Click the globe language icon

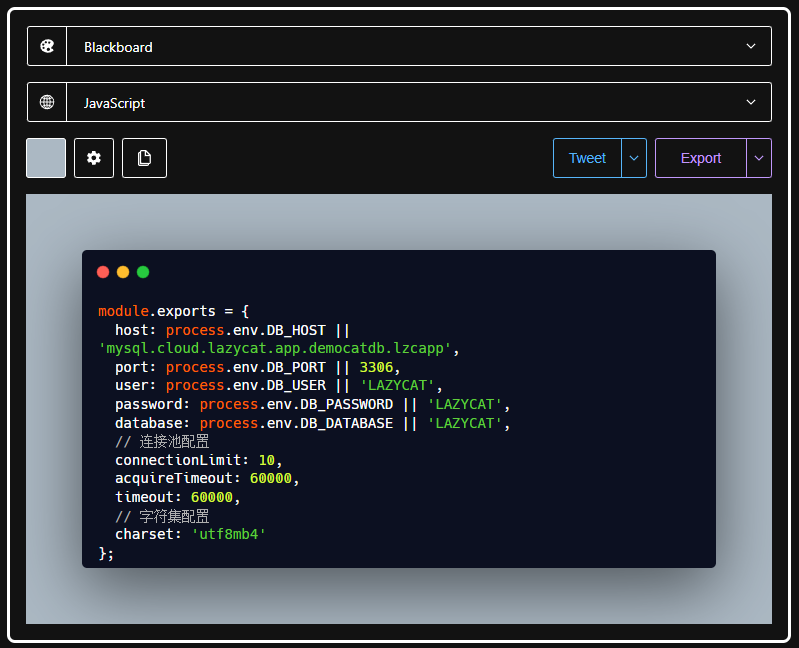tap(47, 102)
